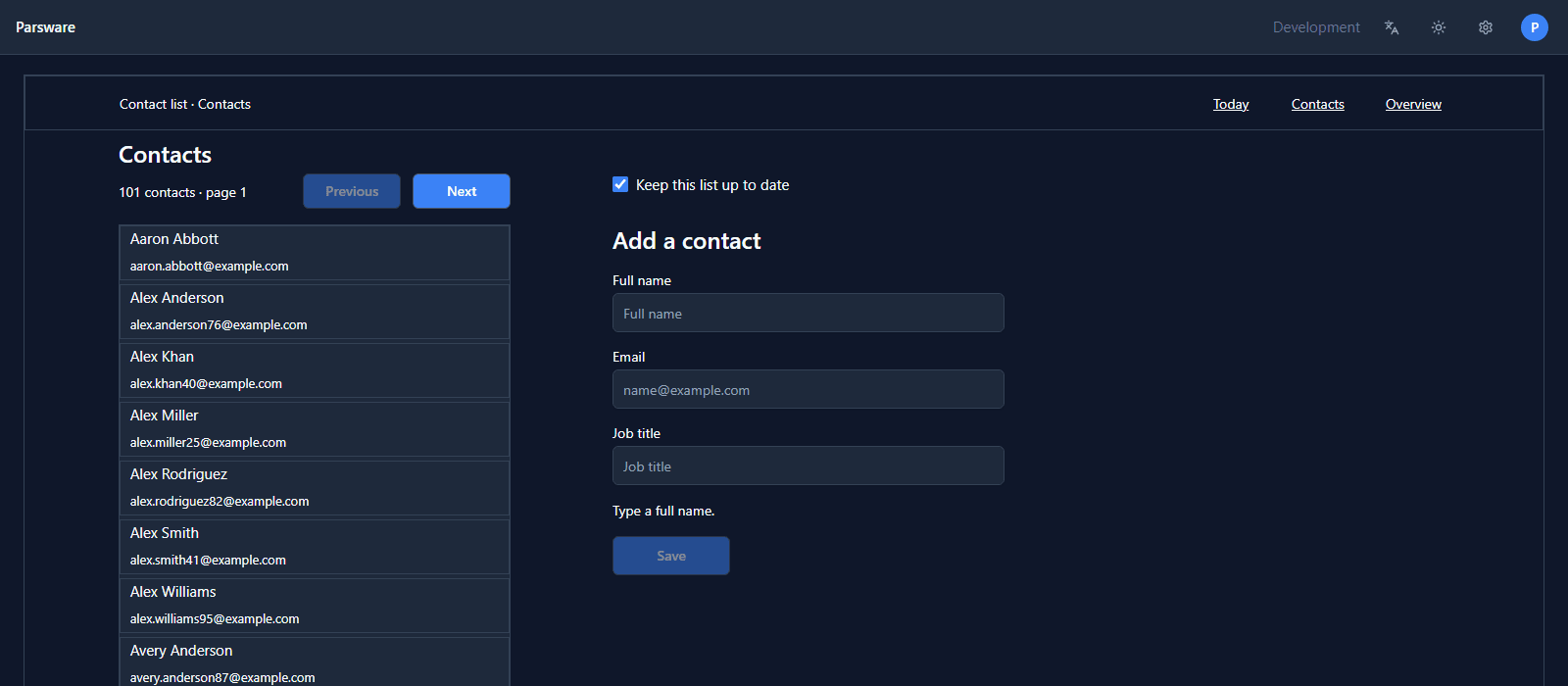Select the Aaron Abbott contact row
This screenshot has width=1568, height=686.
[x=315, y=253]
